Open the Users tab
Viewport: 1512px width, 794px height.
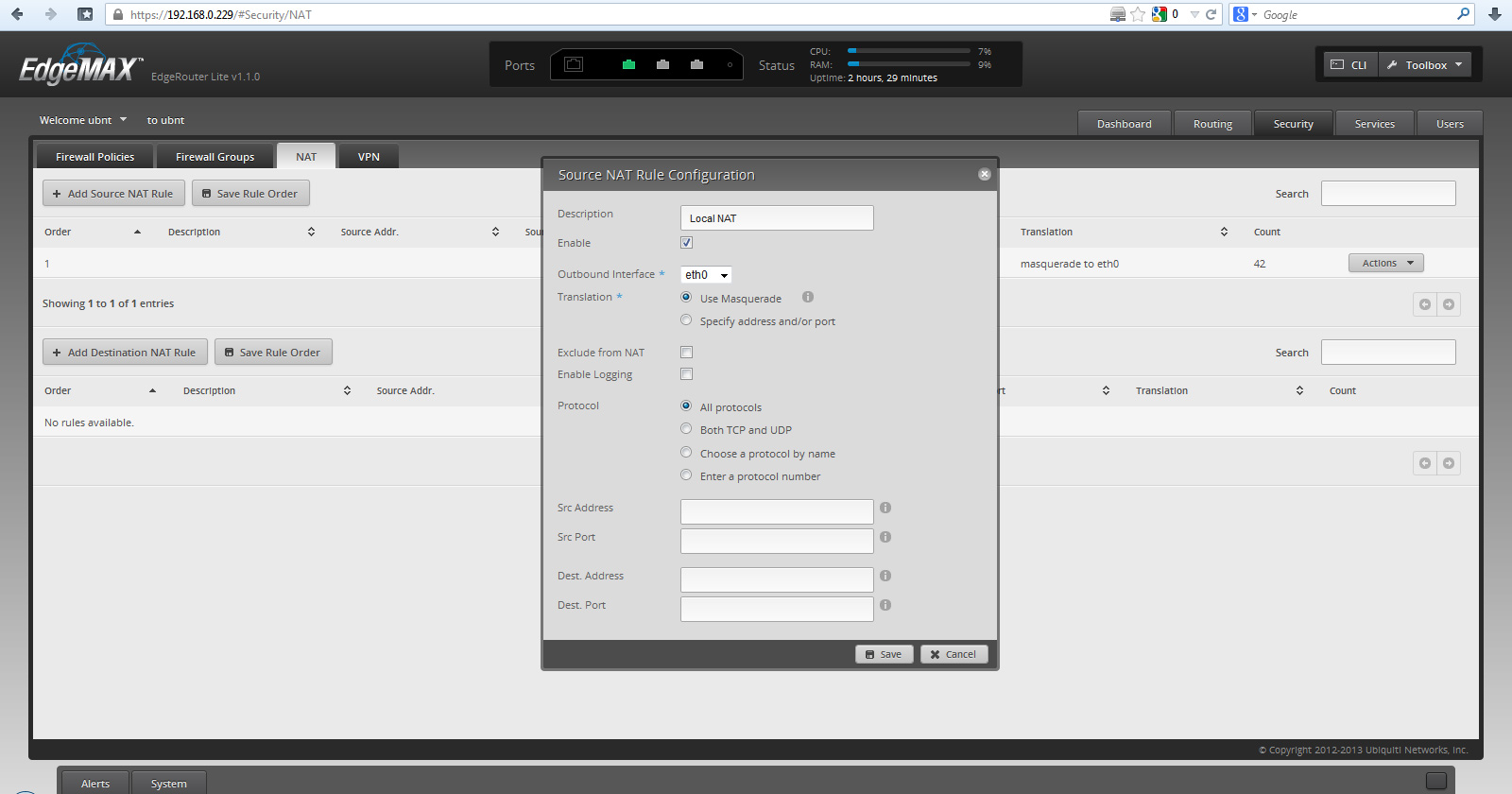[1450, 124]
